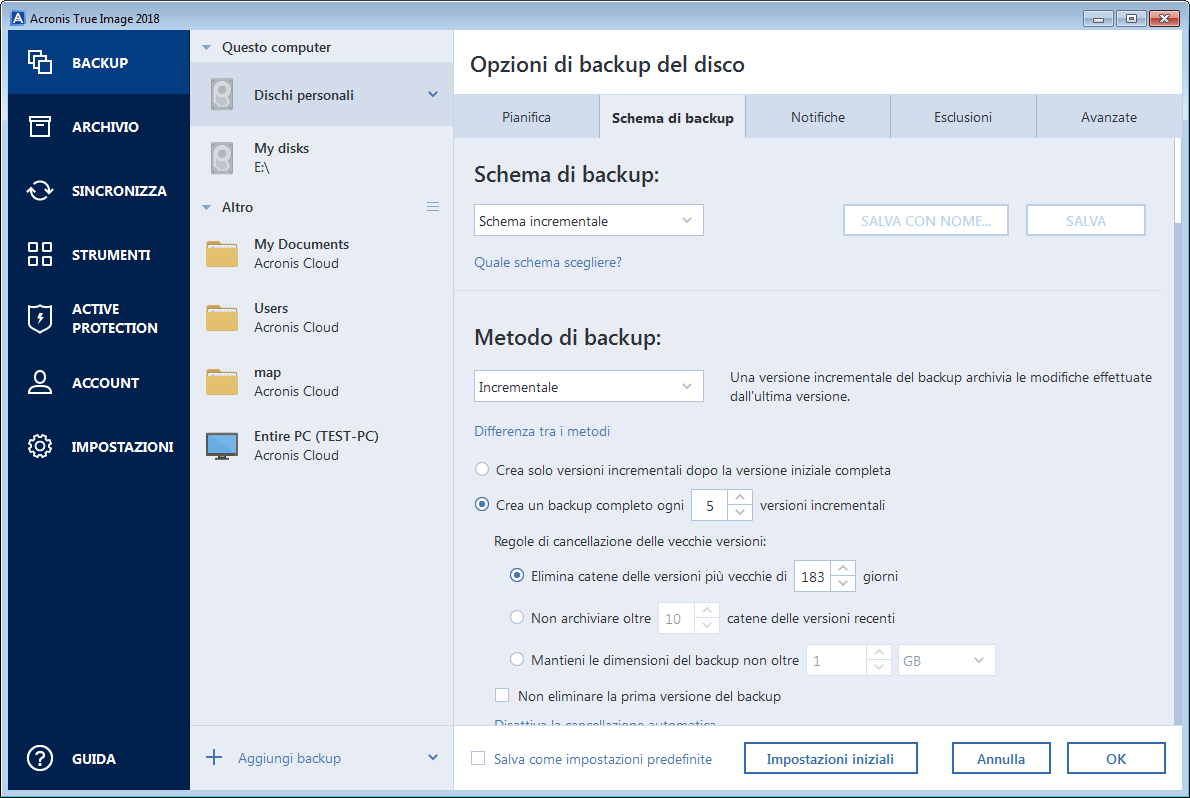Confirm with the OK button
The height and width of the screenshot is (798, 1190).
(1116, 759)
